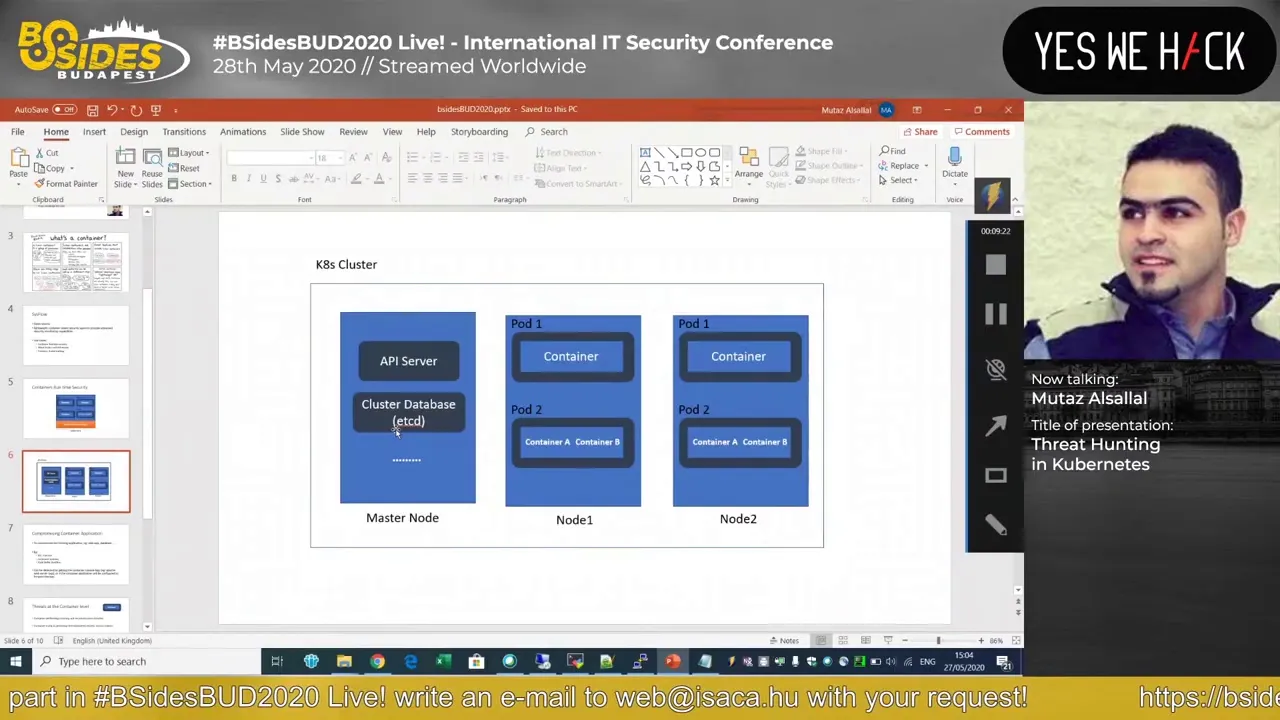Open the Arrange menu
The height and width of the screenshot is (720, 1280).
coord(748,166)
